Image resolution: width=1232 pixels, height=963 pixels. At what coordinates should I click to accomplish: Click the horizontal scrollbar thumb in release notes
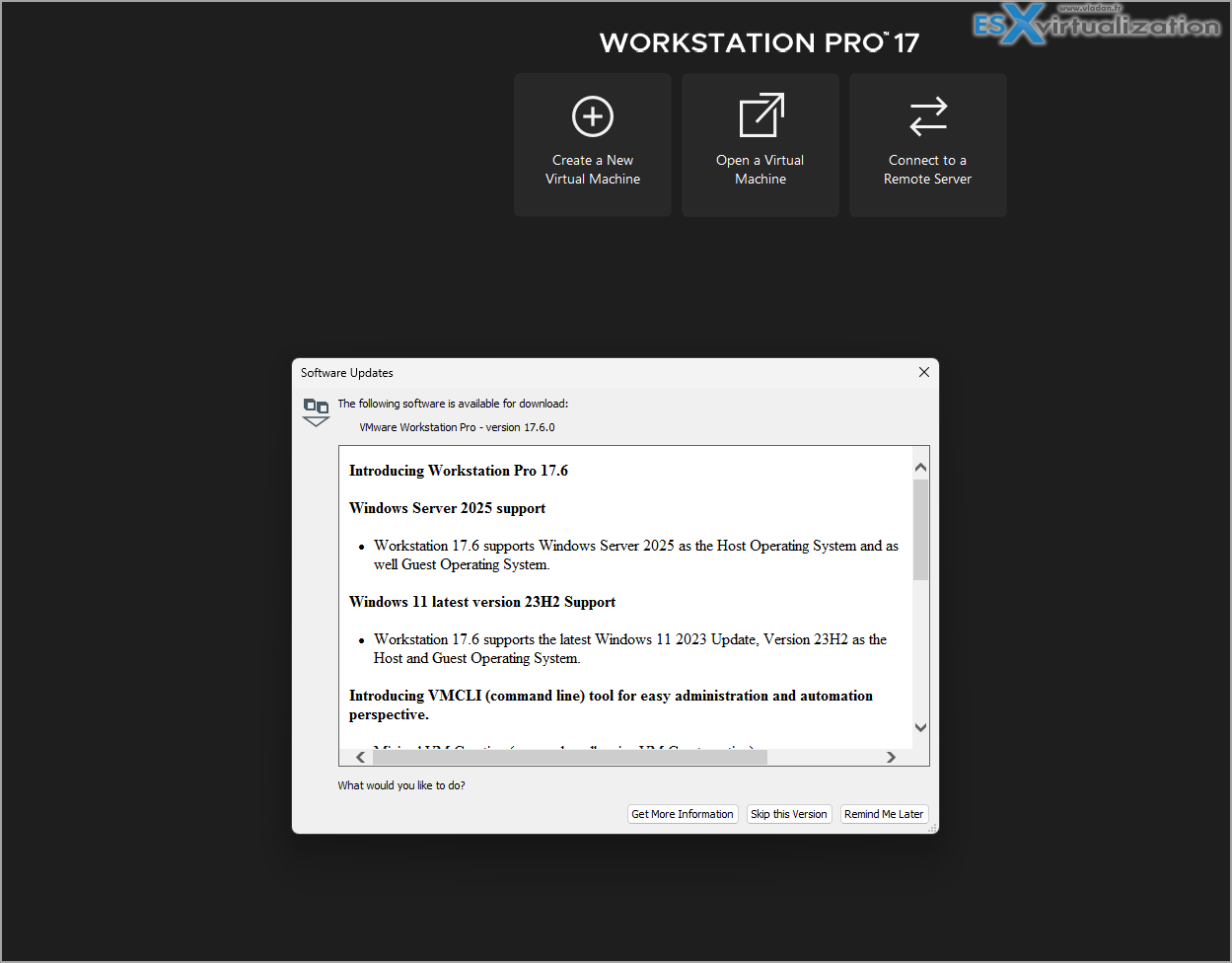click(569, 757)
